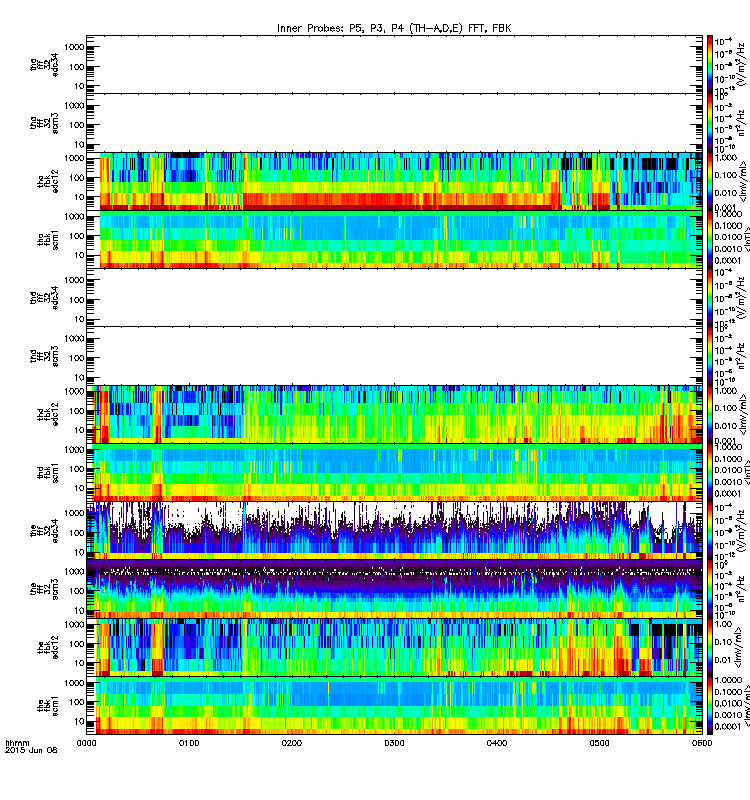Click the thd fbk scm1 spectrogram
The width and height of the screenshot is (750, 800).
[x=394, y=472]
